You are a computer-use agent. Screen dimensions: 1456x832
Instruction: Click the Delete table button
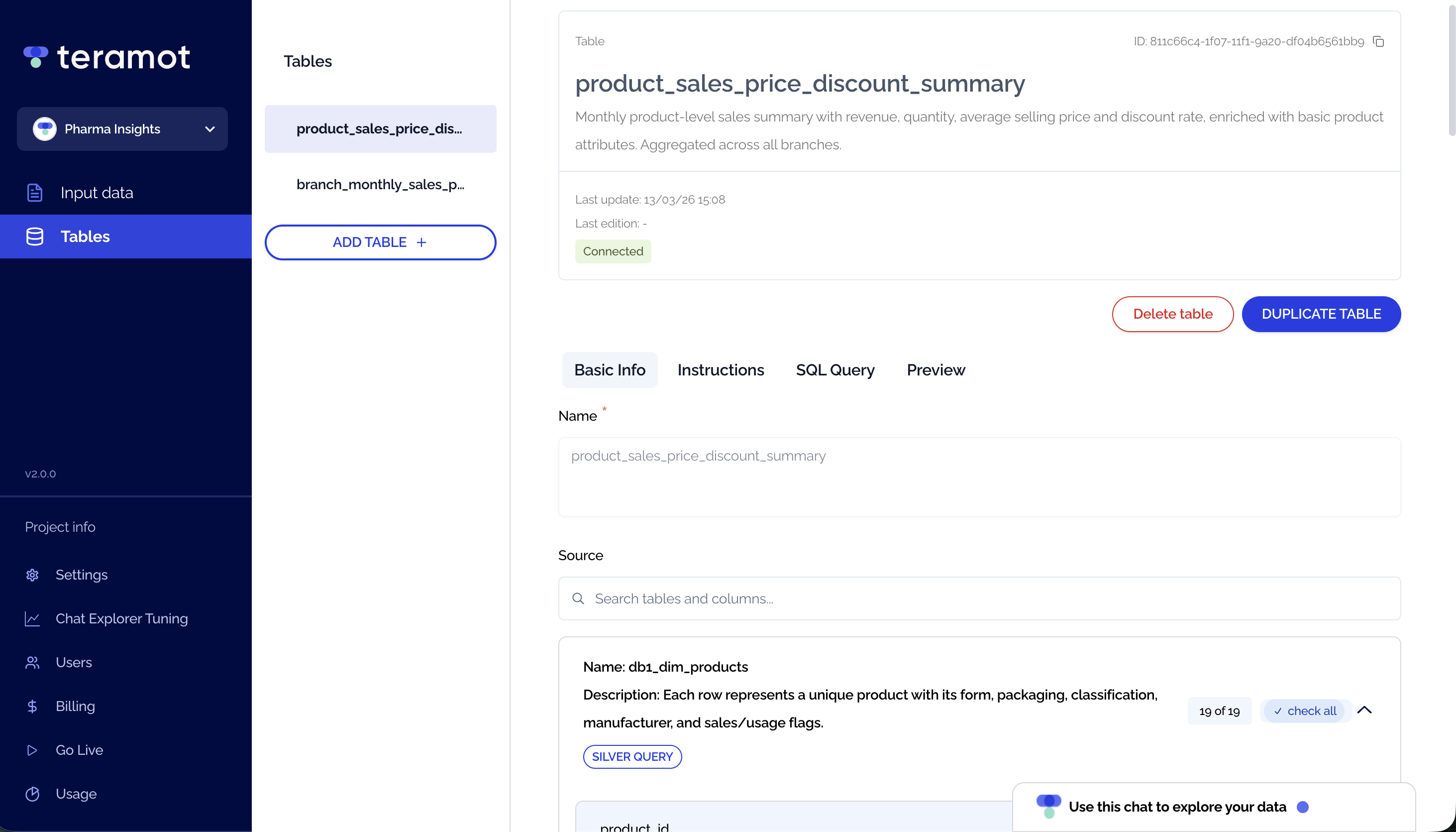(x=1172, y=314)
